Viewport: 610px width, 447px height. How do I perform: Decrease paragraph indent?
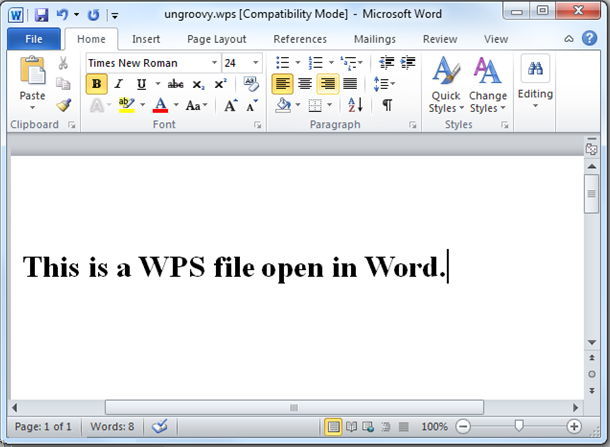pos(387,62)
